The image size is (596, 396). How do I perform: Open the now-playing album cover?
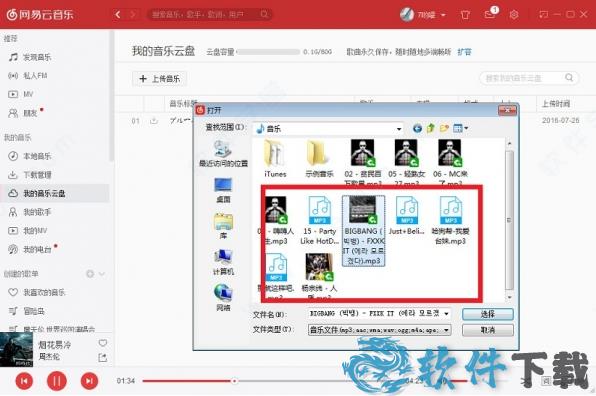(16, 350)
